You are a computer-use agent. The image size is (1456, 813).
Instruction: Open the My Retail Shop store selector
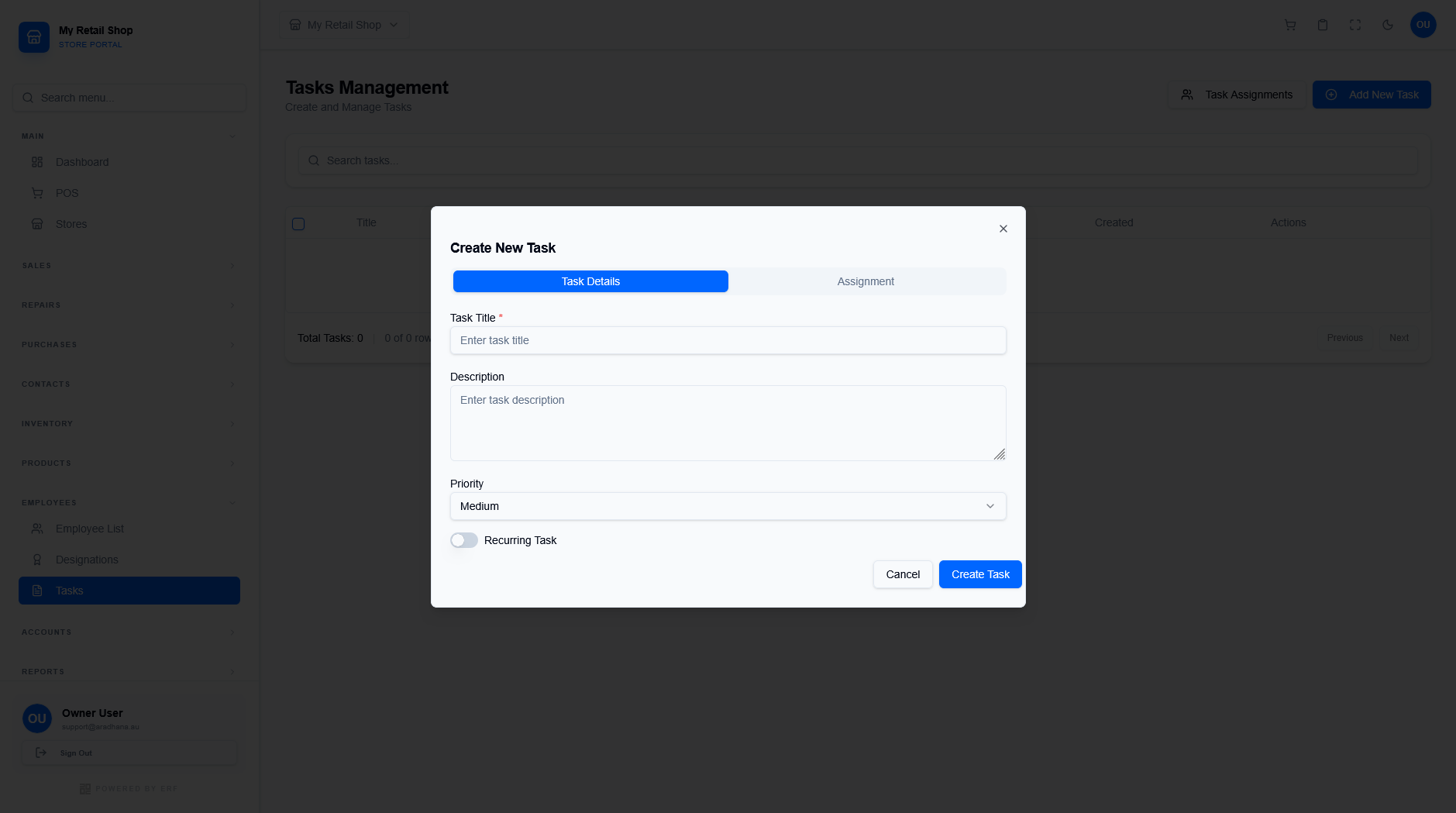(344, 25)
